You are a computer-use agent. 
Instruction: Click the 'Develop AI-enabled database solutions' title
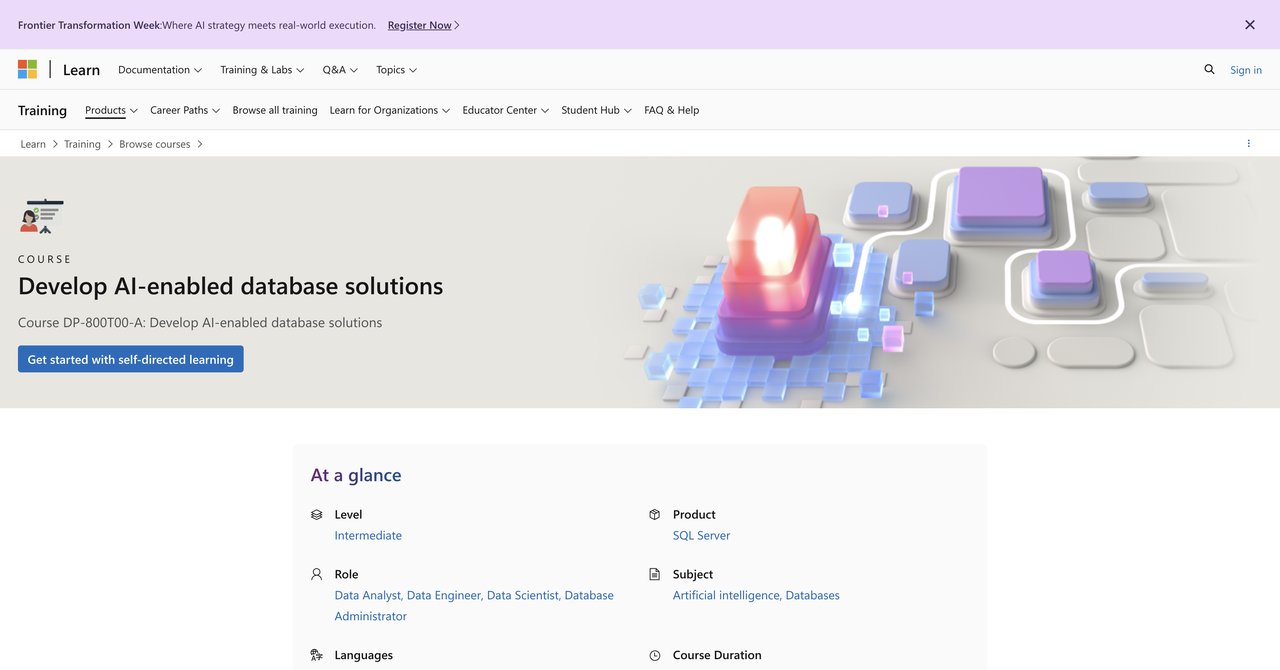click(231, 286)
